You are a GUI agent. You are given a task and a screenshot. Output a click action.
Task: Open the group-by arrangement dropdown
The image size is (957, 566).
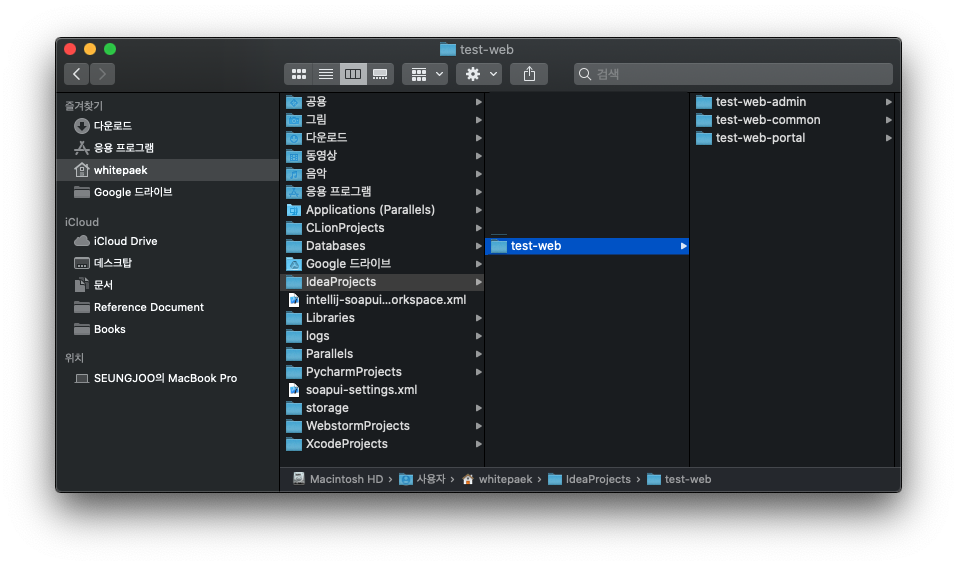(x=425, y=74)
